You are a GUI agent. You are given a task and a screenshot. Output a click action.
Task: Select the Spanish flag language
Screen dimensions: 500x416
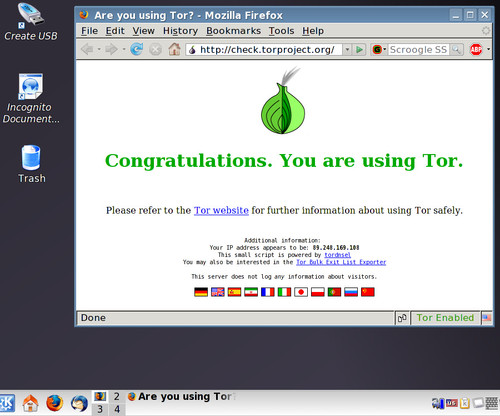[234, 292]
